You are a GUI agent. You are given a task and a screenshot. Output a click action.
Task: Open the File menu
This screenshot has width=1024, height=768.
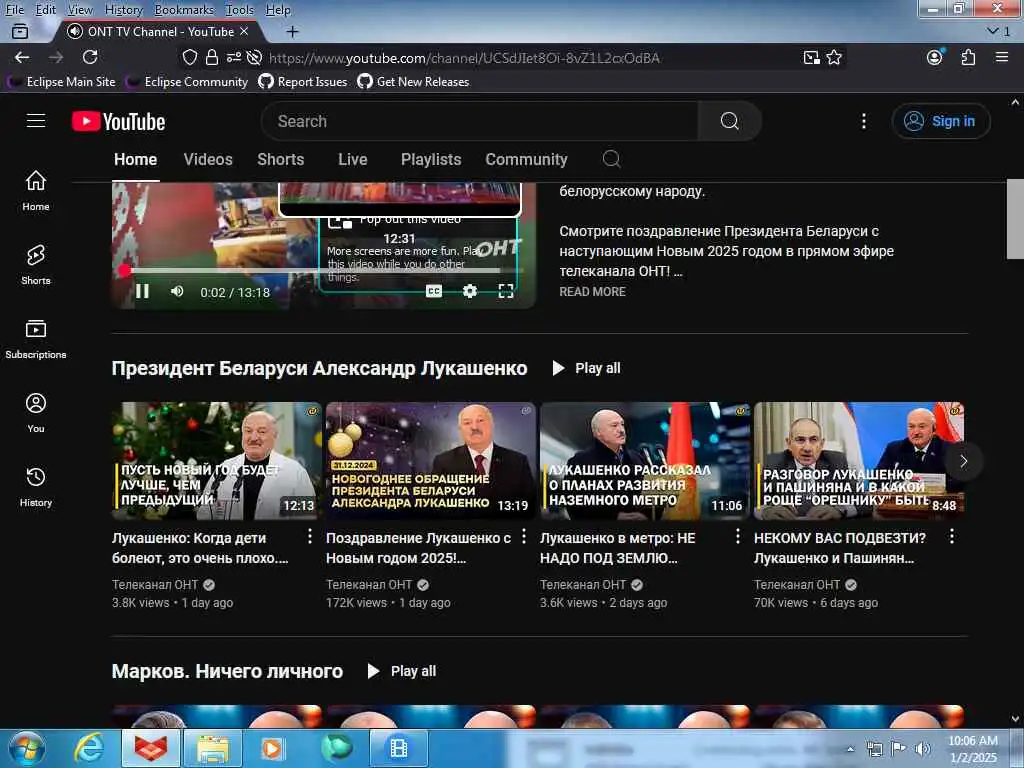14,10
